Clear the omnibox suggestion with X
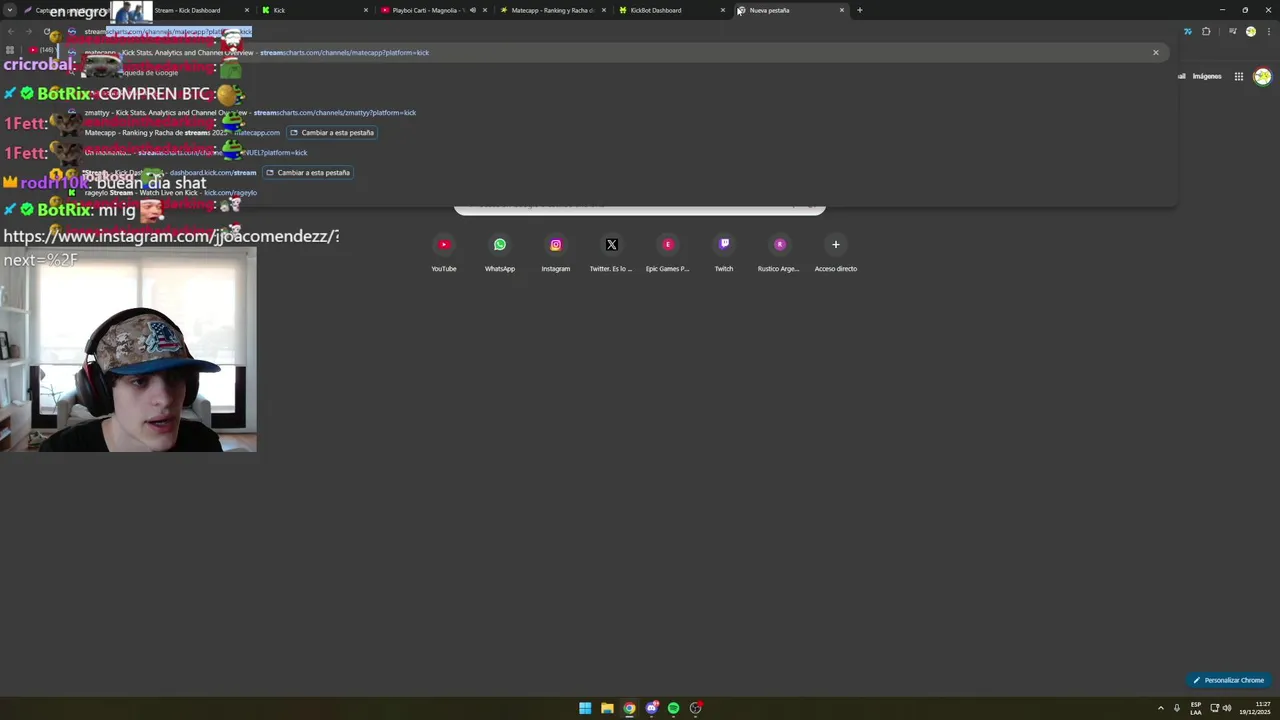Image resolution: width=1280 pixels, height=720 pixels. (1156, 52)
